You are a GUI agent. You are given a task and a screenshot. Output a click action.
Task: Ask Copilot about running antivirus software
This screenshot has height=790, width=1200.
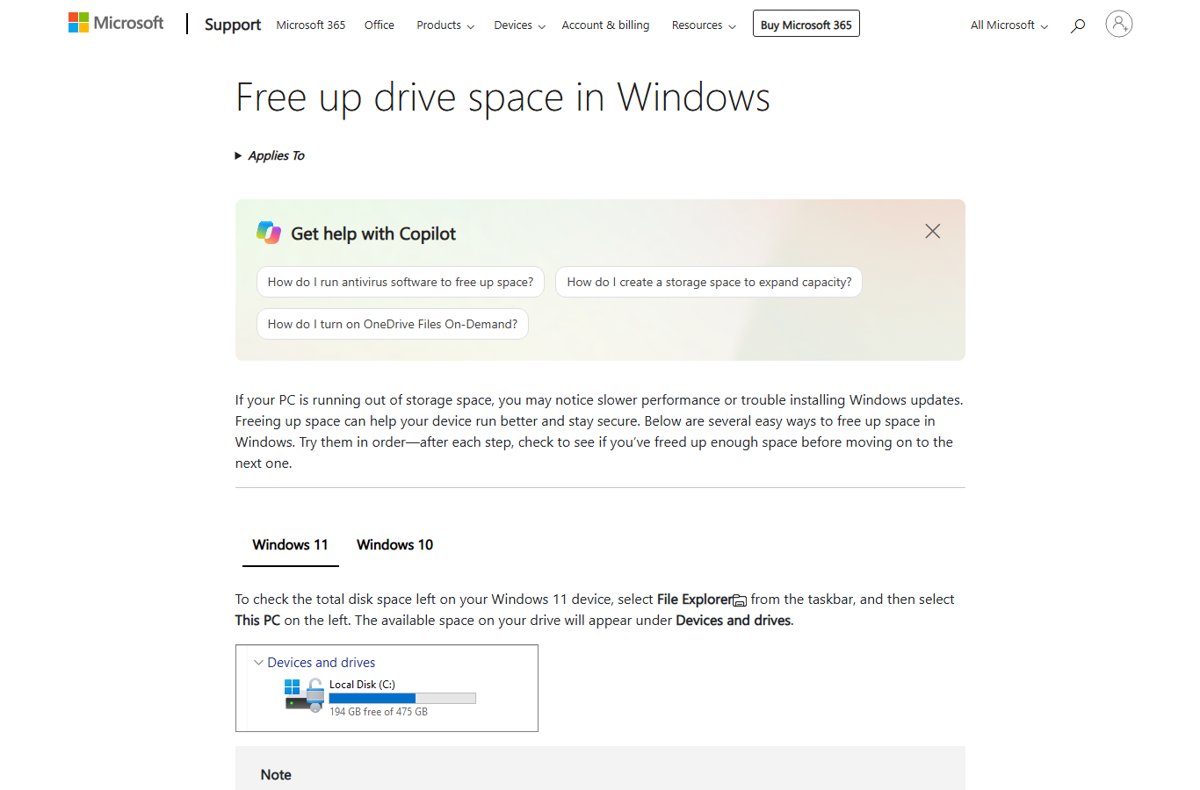pos(400,282)
